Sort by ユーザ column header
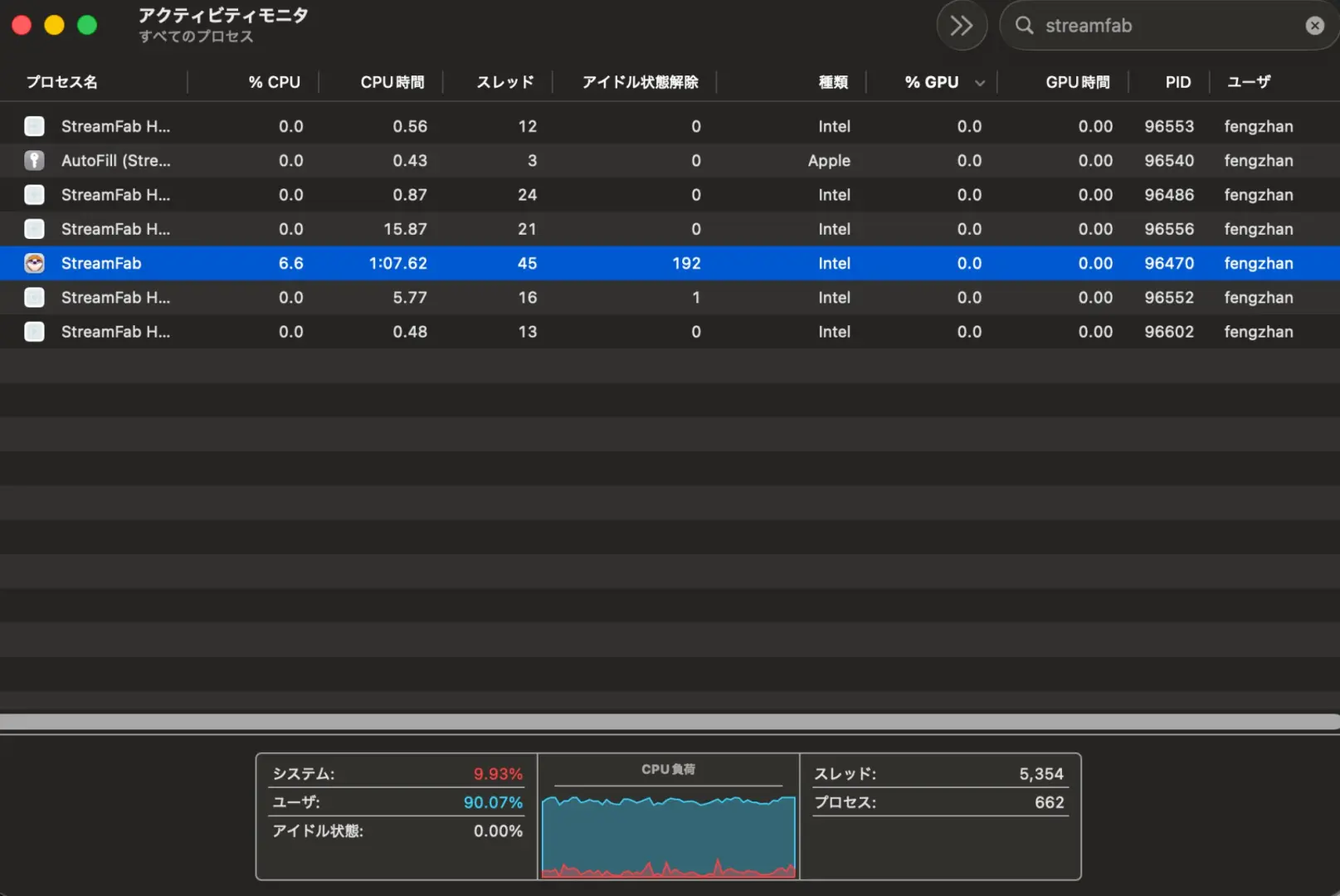Screen dimensions: 1340x896 (x=1249, y=82)
